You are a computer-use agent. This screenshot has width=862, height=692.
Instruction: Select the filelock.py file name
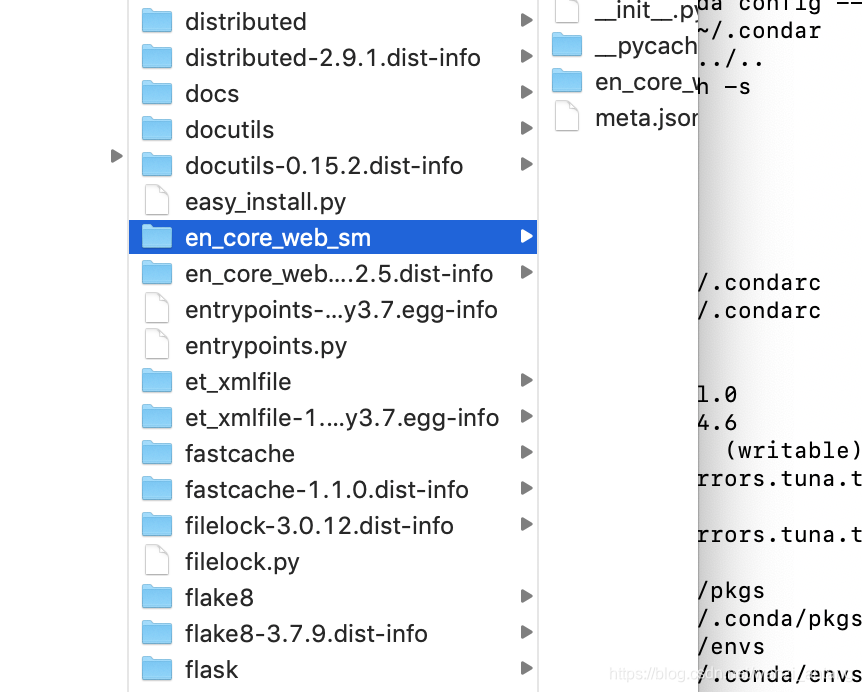tap(242, 562)
